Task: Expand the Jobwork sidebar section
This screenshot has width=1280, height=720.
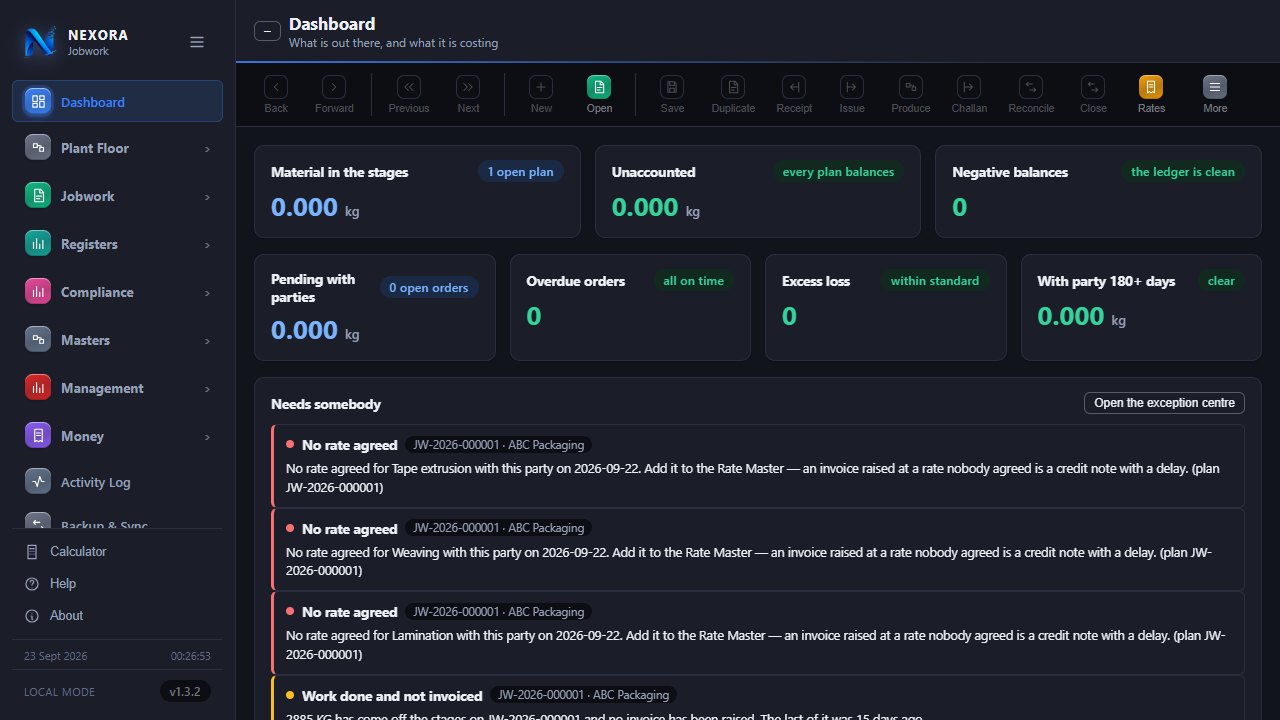Action: [x=117, y=196]
